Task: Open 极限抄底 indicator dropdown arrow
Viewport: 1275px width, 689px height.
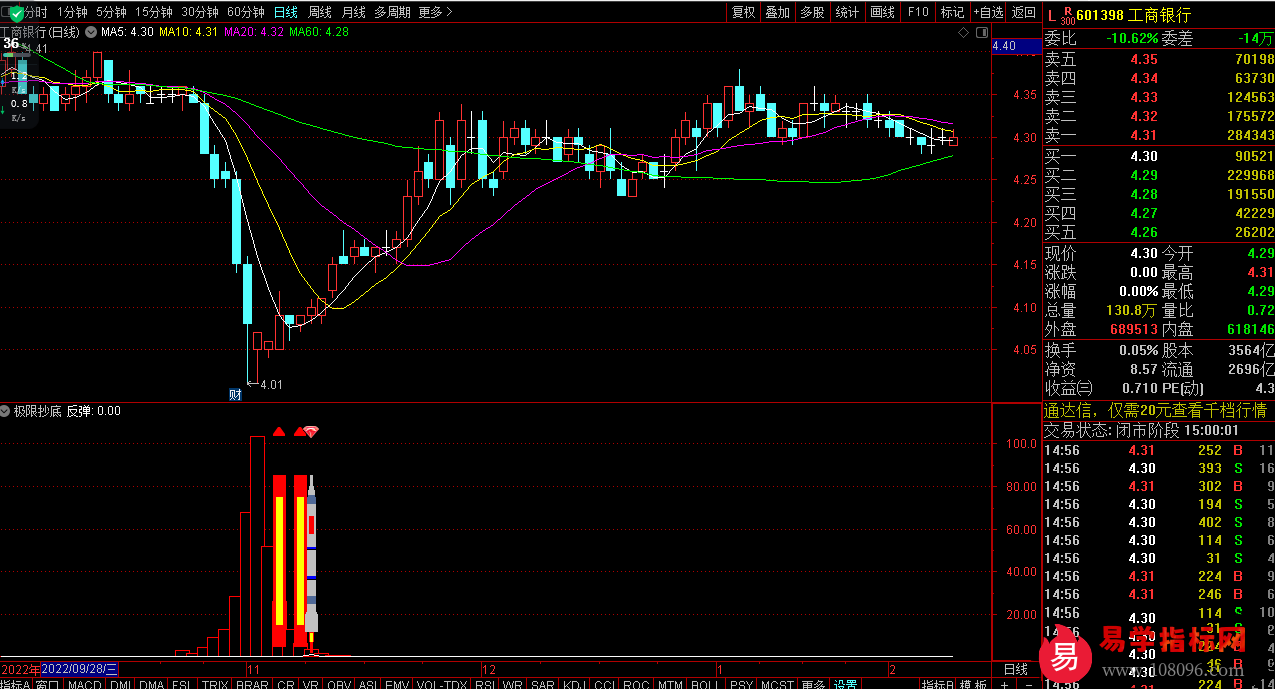Action: 6,411
